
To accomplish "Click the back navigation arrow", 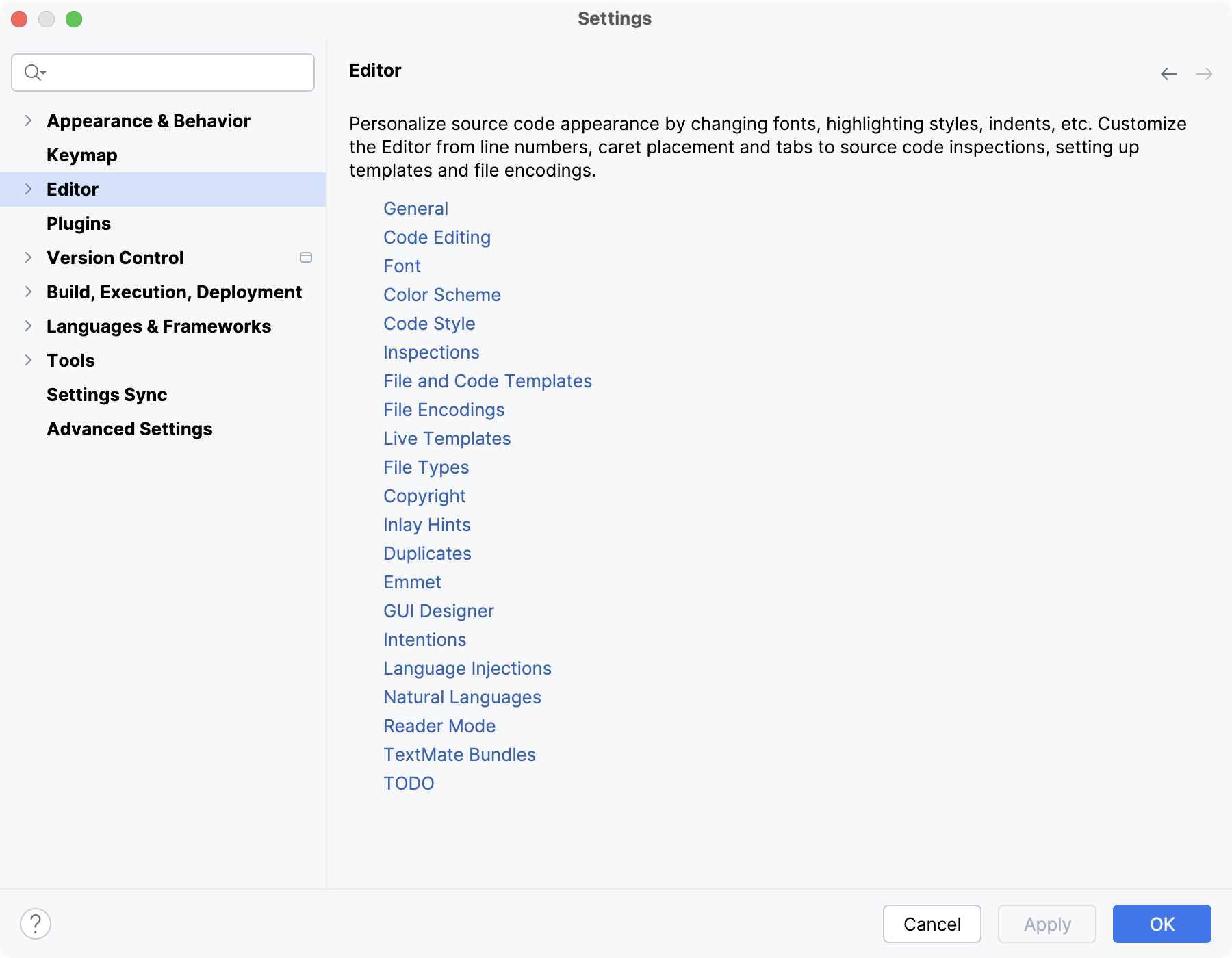I will click(1168, 73).
